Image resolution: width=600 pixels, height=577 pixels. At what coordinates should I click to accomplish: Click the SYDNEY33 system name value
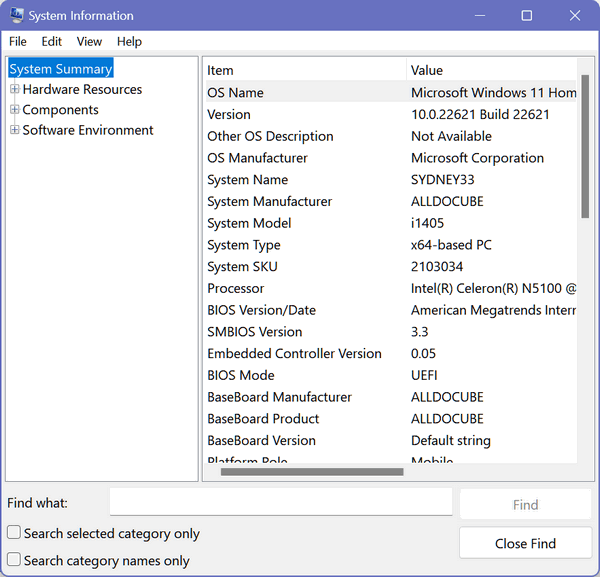(x=443, y=180)
